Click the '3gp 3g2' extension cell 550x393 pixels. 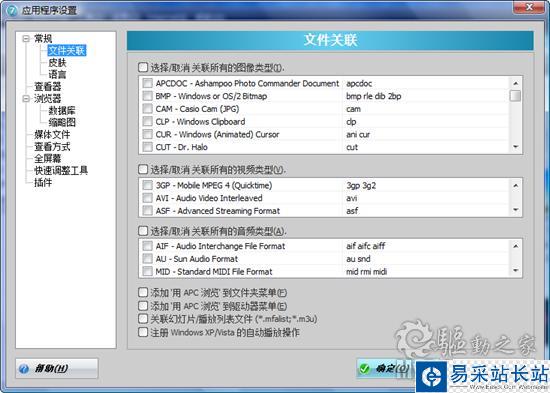pyautogui.click(x=361, y=185)
